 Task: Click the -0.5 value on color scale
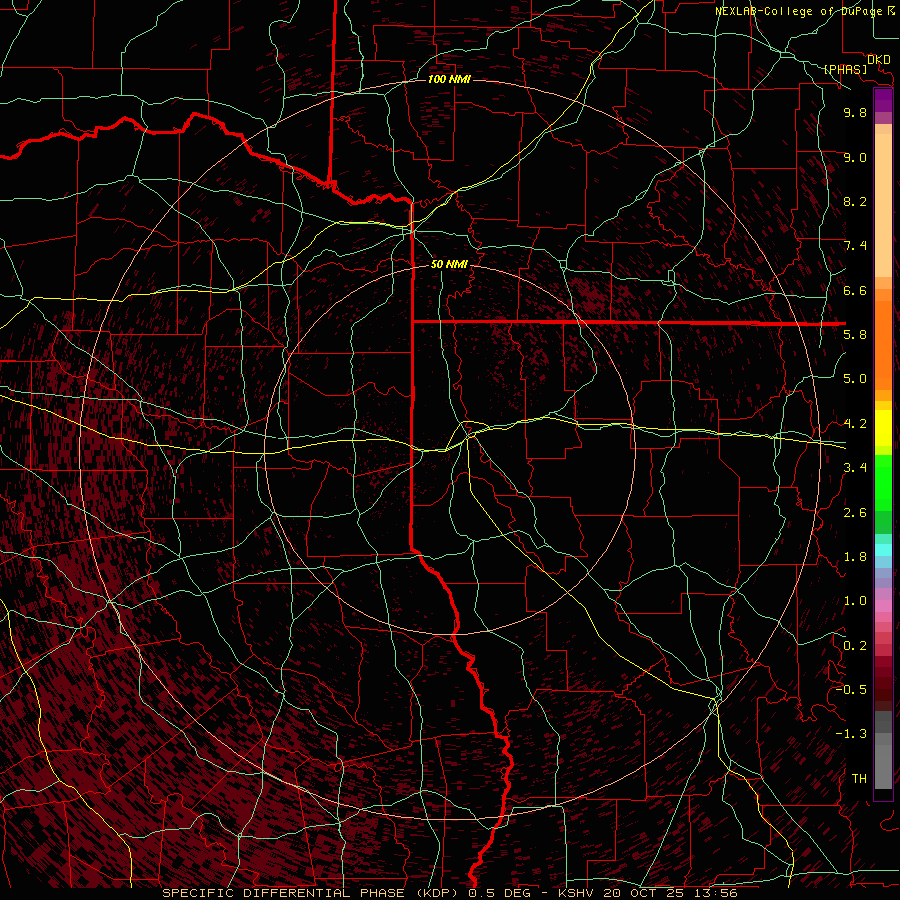pos(851,689)
